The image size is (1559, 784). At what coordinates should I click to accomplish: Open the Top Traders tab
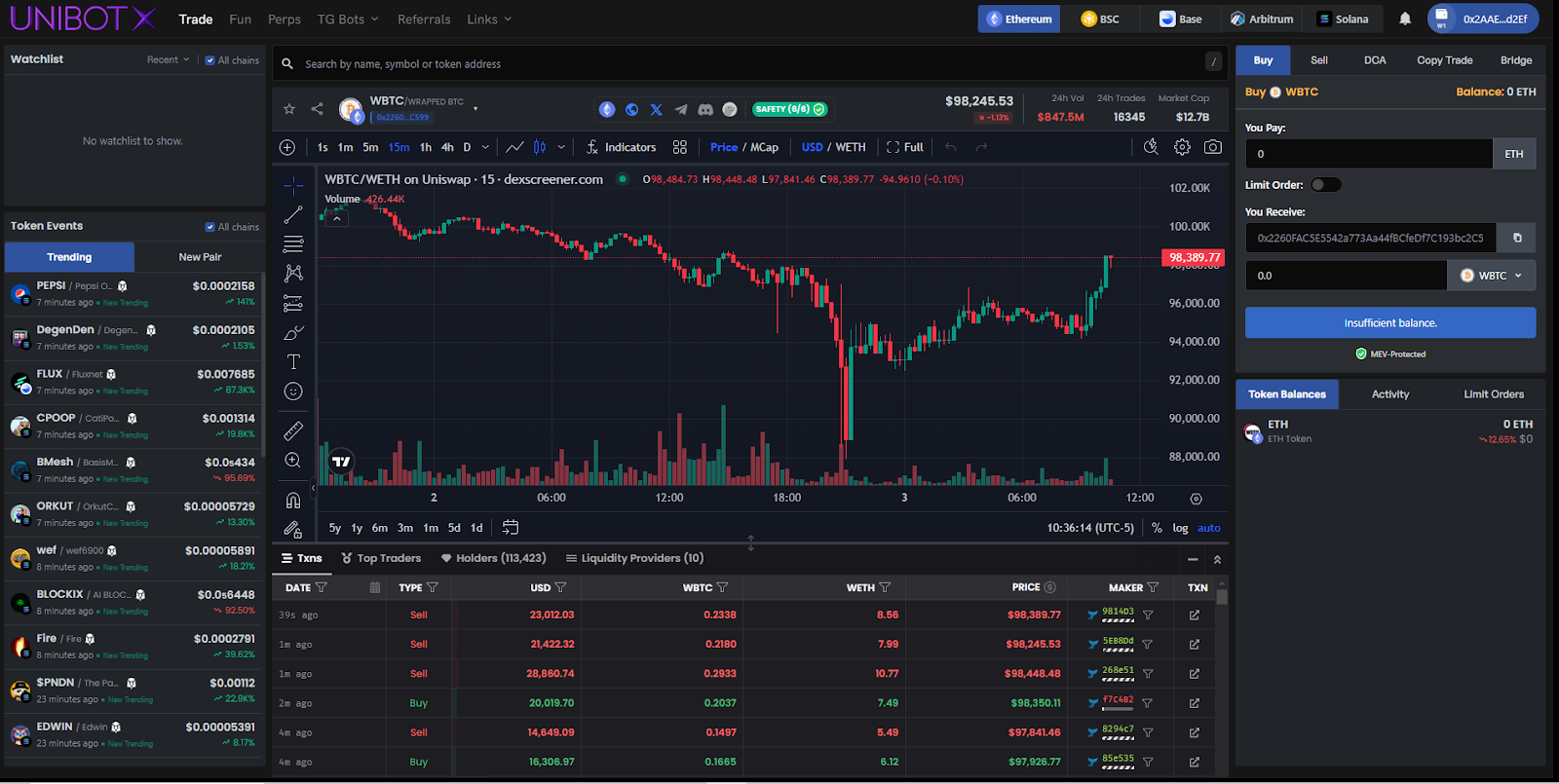(x=381, y=558)
